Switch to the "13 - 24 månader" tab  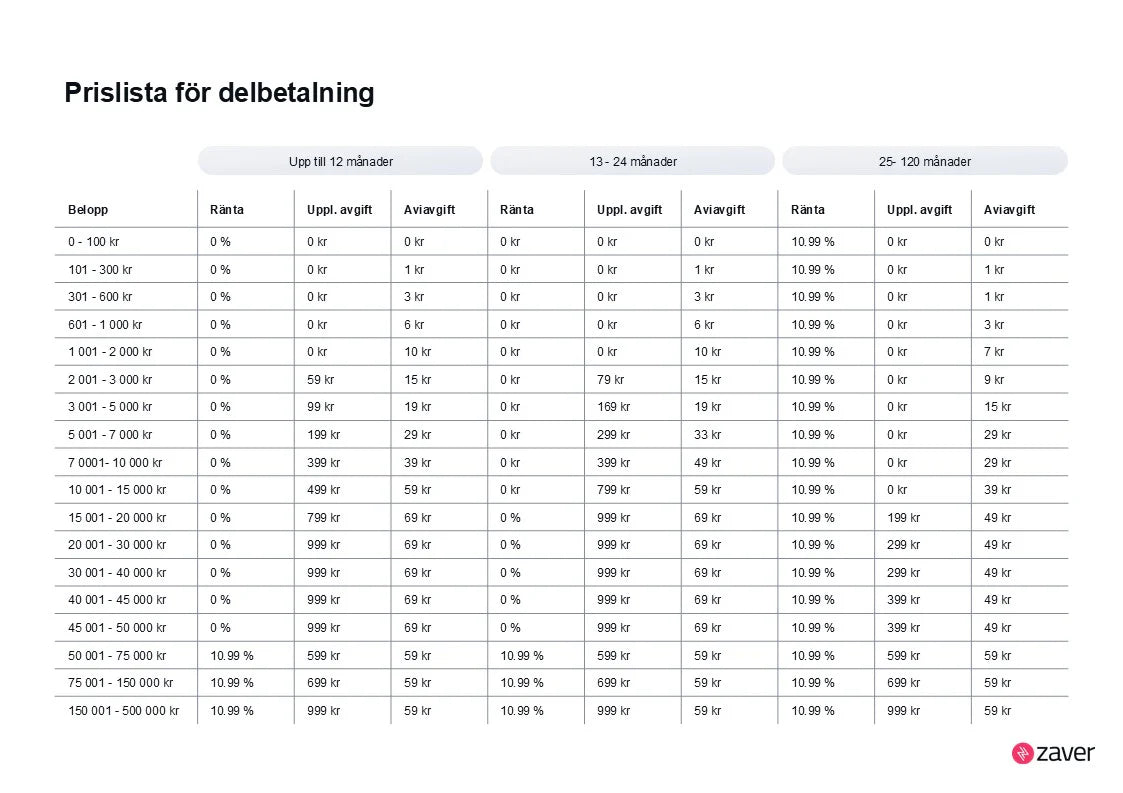click(x=632, y=161)
